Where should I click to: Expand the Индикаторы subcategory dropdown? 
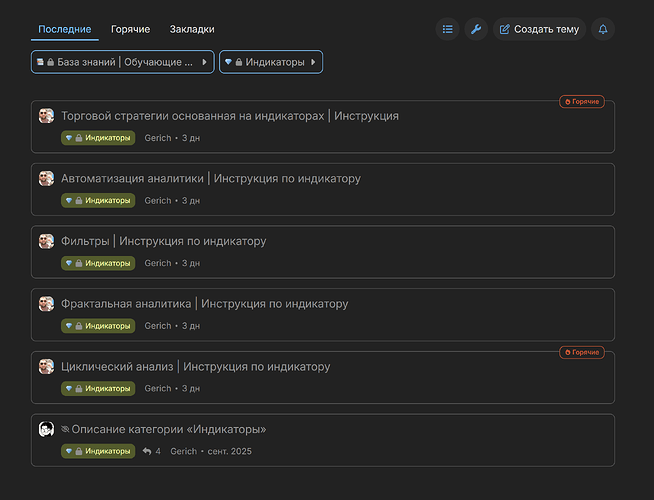270,62
